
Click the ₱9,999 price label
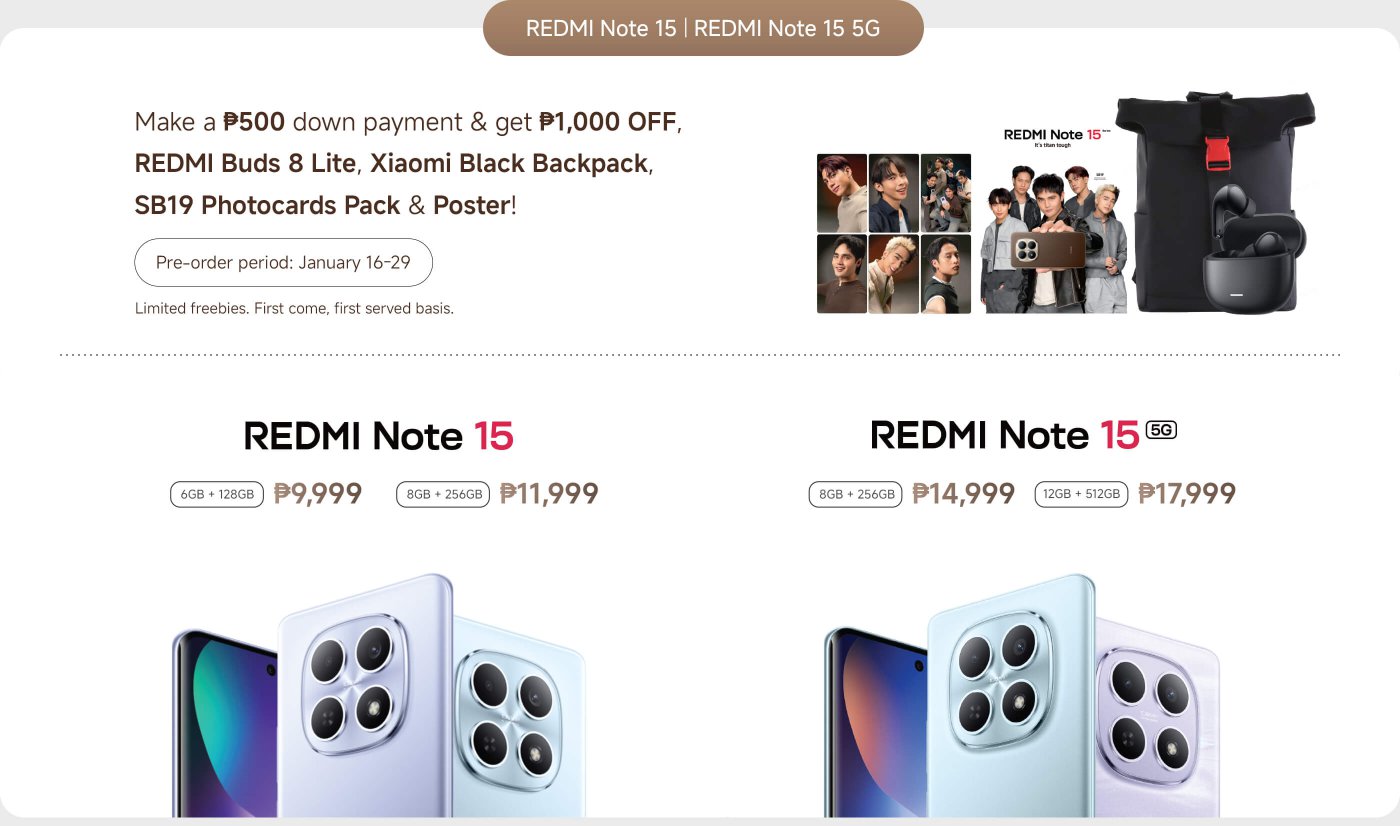(319, 492)
